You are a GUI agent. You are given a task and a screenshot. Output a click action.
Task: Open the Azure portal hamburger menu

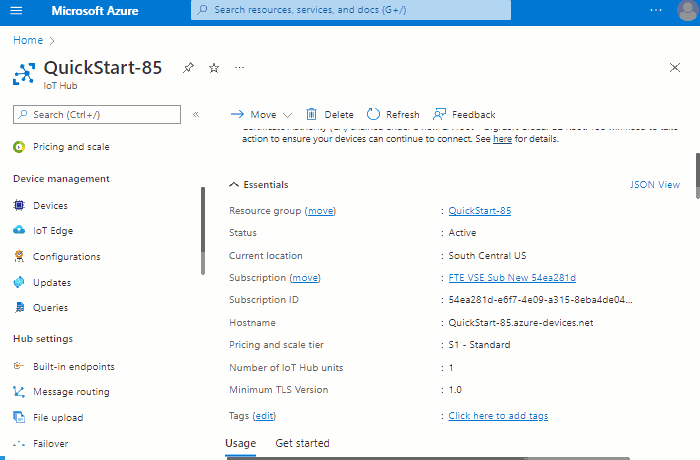click(x=16, y=10)
